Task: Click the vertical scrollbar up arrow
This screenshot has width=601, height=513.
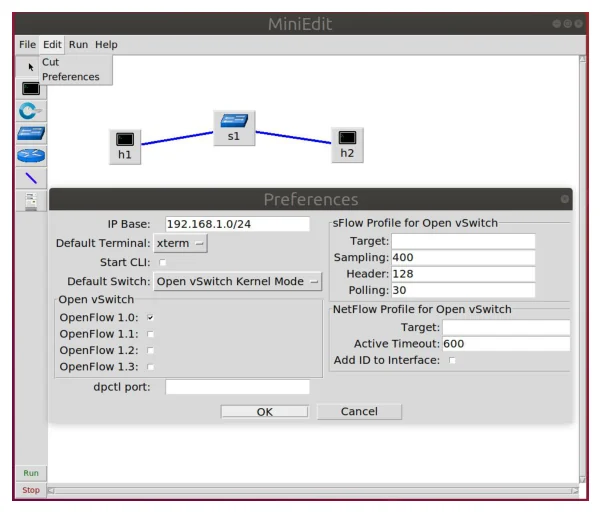Action: pyautogui.click(x=583, y=59)
